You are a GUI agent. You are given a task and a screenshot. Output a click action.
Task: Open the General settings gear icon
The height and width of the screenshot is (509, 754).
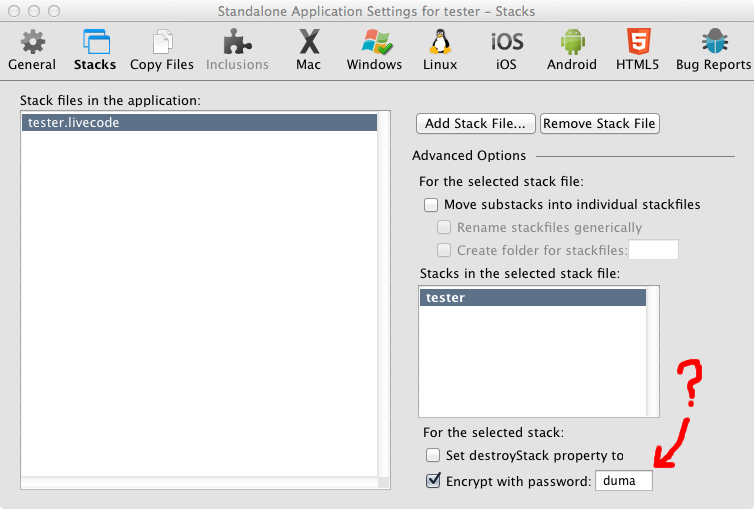coord(32,42)
